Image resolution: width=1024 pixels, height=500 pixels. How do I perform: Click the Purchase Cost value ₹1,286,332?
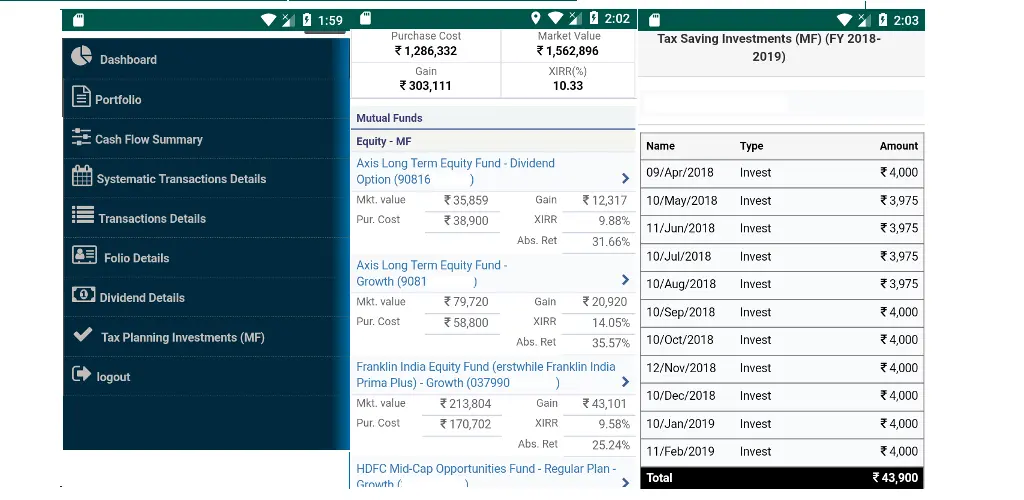426,51
